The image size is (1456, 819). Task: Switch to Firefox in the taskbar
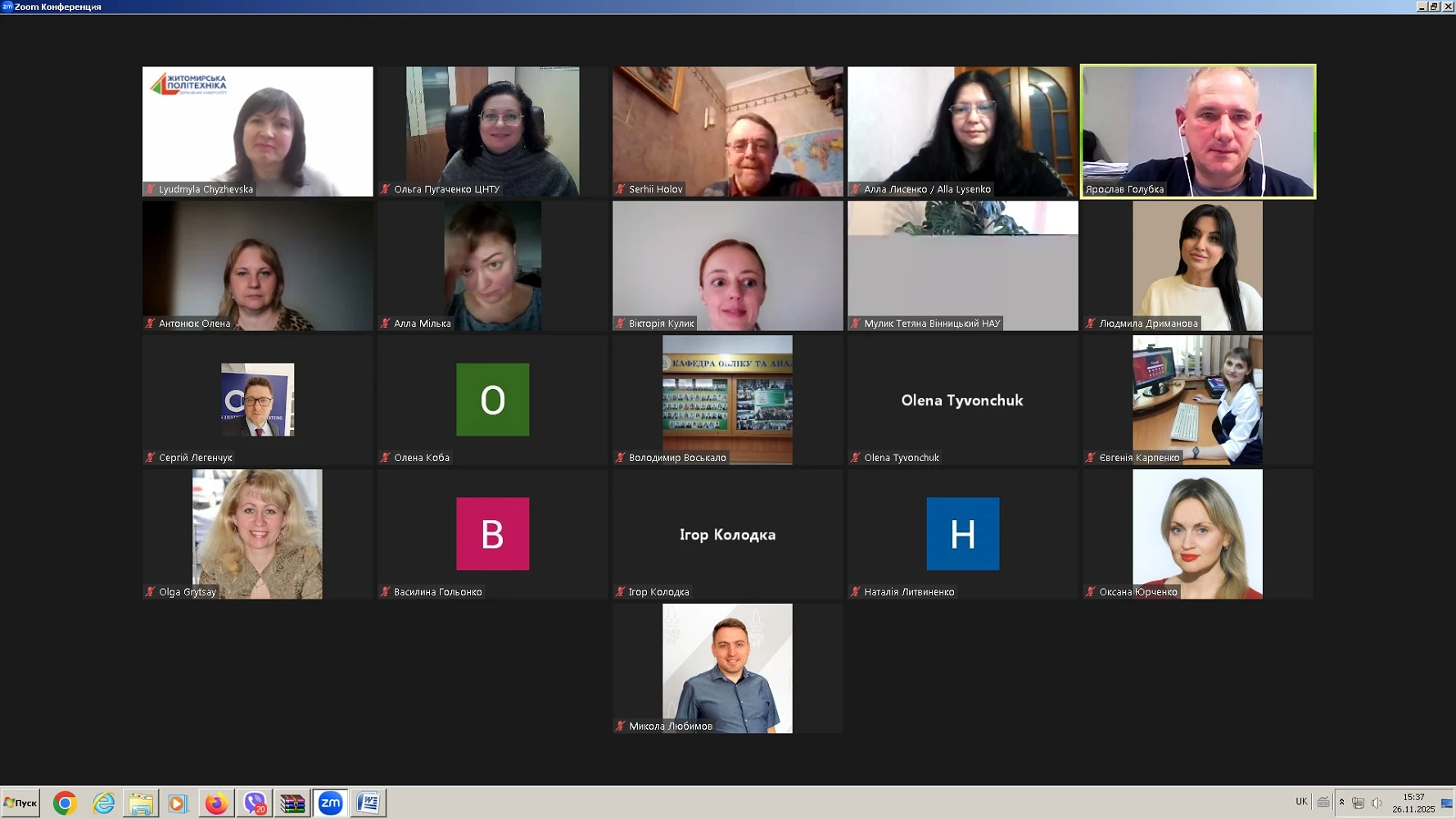coord(216,803)
